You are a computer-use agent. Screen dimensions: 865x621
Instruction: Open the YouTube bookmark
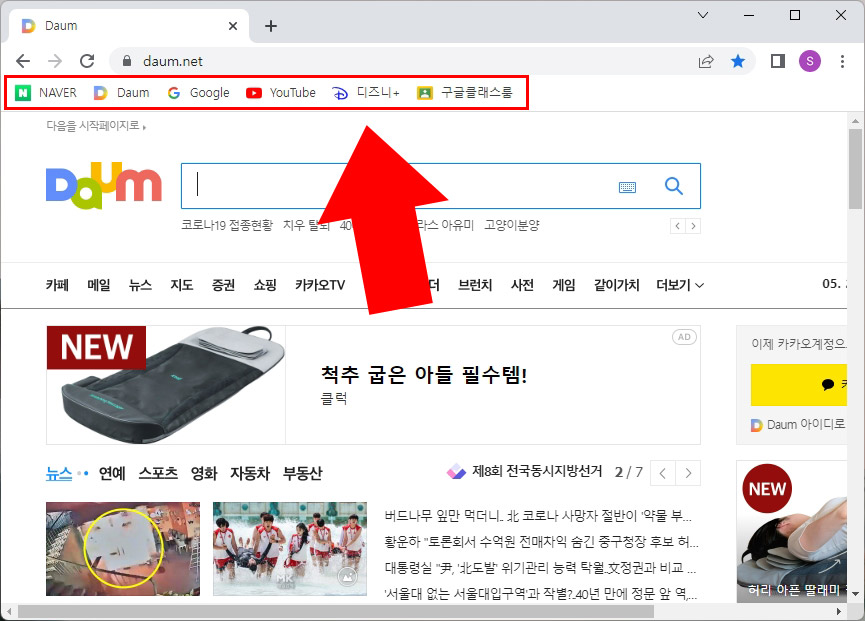[x=280, y=92]
